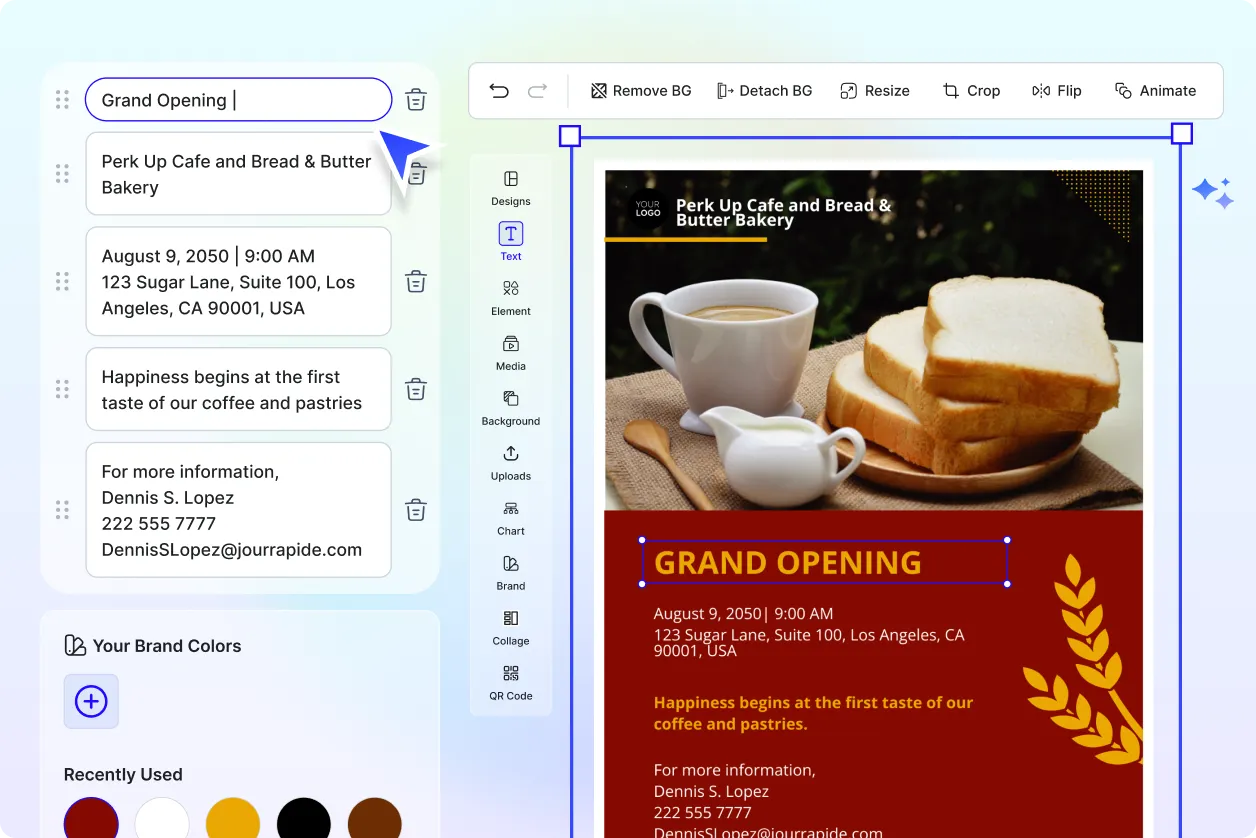The width and height of the screenshot is (1256, 838).
Task: Click the Animate button
Action: [1156, 90]
